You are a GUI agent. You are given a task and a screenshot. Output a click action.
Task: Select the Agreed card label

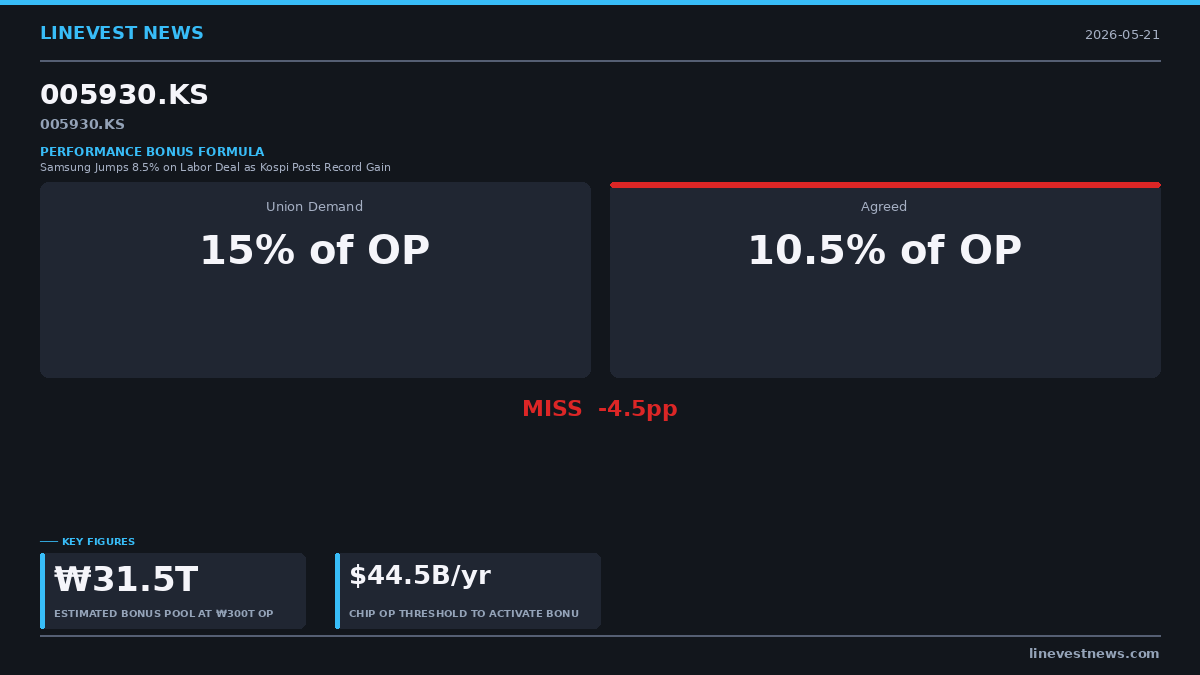[884, 207]
